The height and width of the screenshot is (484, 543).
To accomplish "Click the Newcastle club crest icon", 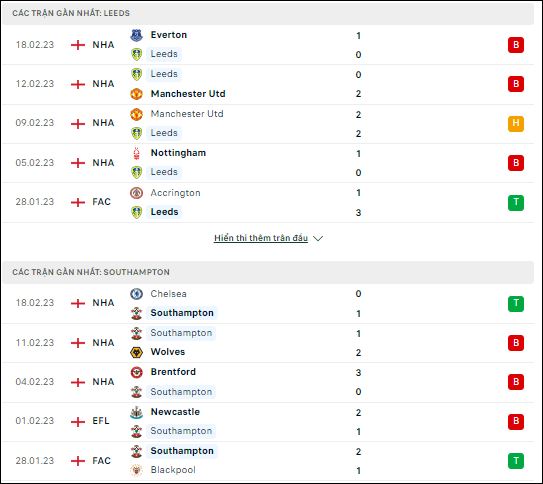I will click(x=136, y=412).
